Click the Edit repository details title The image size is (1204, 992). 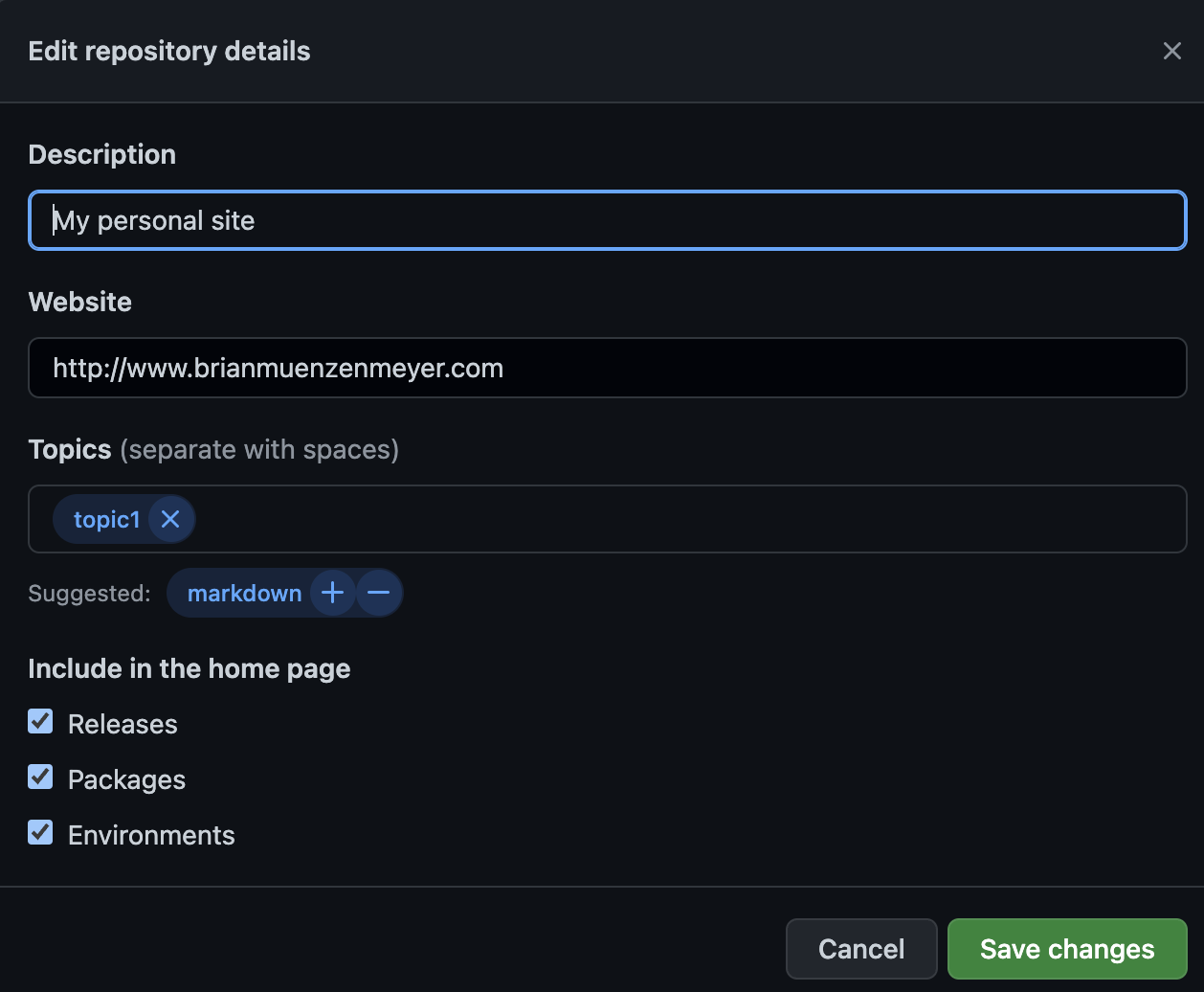point(168,51)
